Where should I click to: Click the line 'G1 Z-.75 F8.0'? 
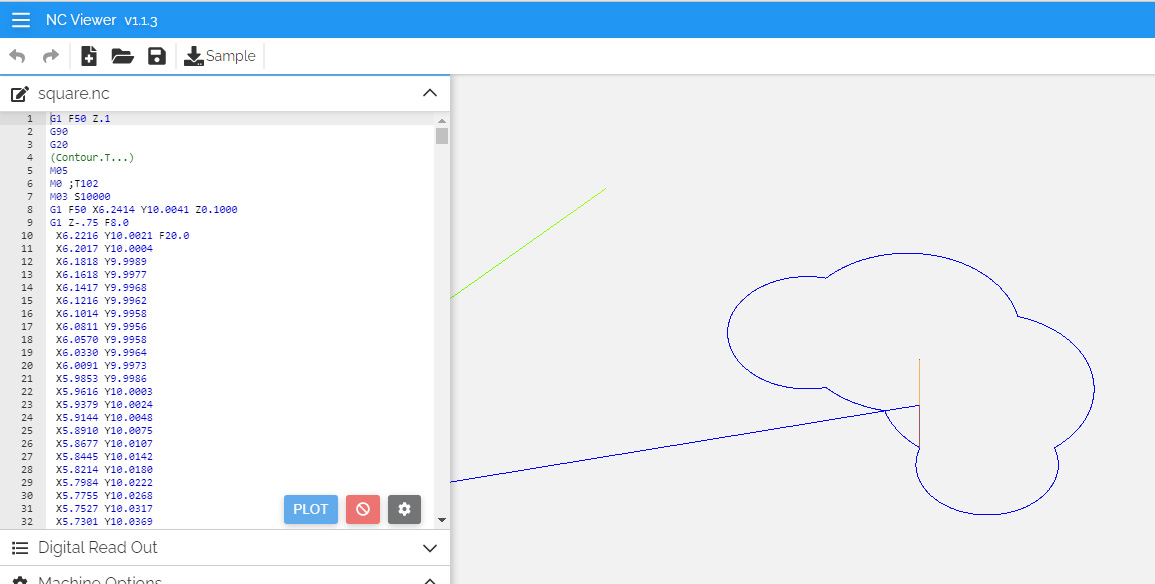[89, 222]
